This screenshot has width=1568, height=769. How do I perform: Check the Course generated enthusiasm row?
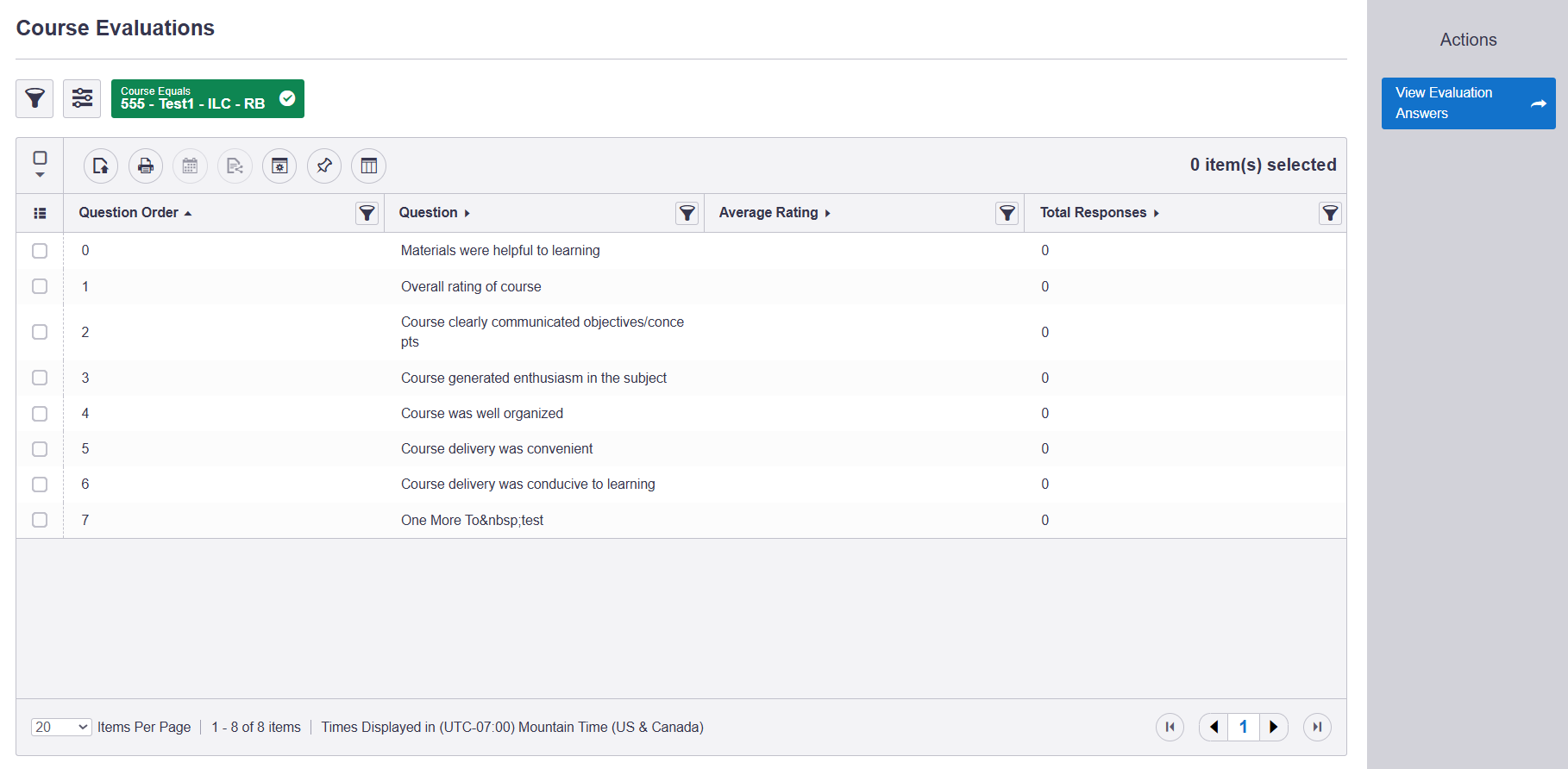40,378
